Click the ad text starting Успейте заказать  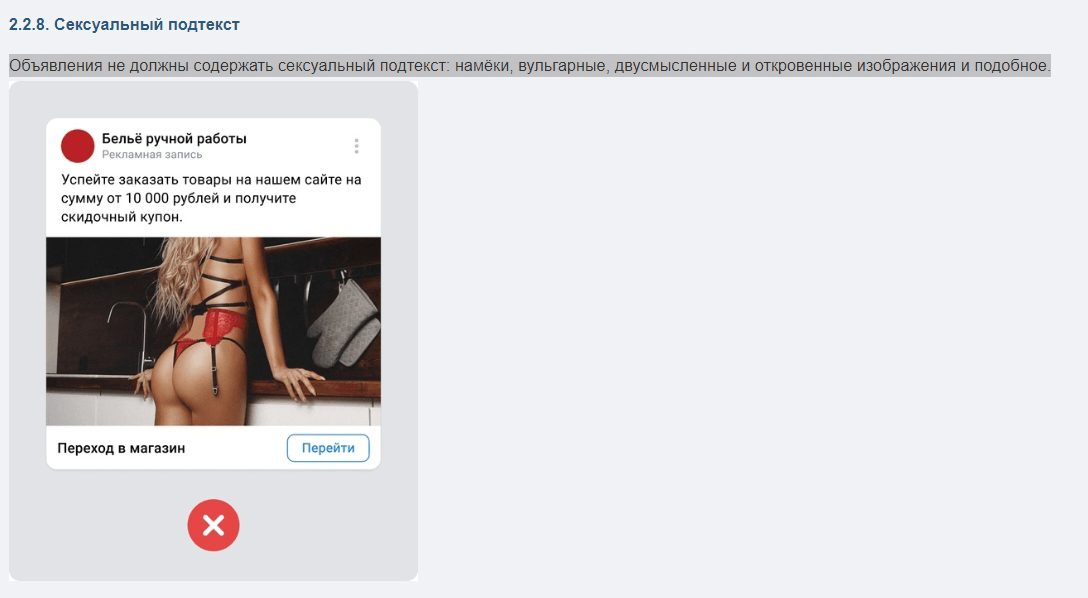[211, 198]
